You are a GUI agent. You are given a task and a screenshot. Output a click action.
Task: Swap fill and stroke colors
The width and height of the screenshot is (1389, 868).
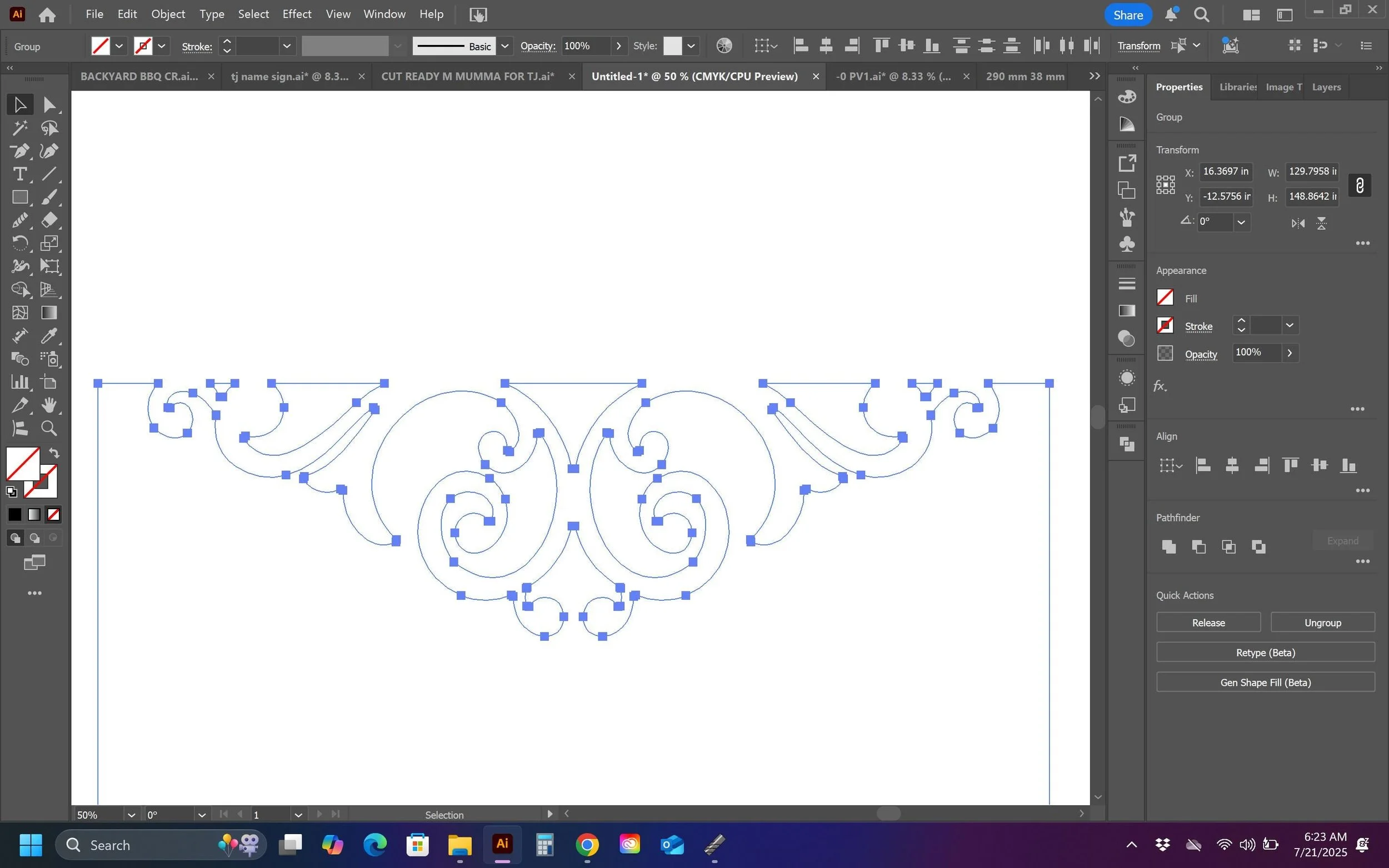point(54,453)
